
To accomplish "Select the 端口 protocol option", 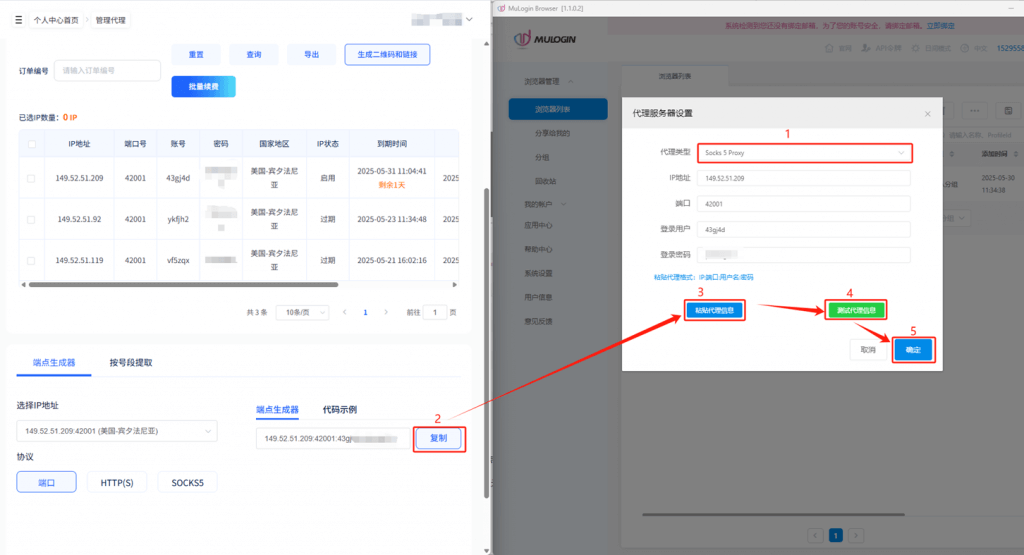I will click(46, 483).
